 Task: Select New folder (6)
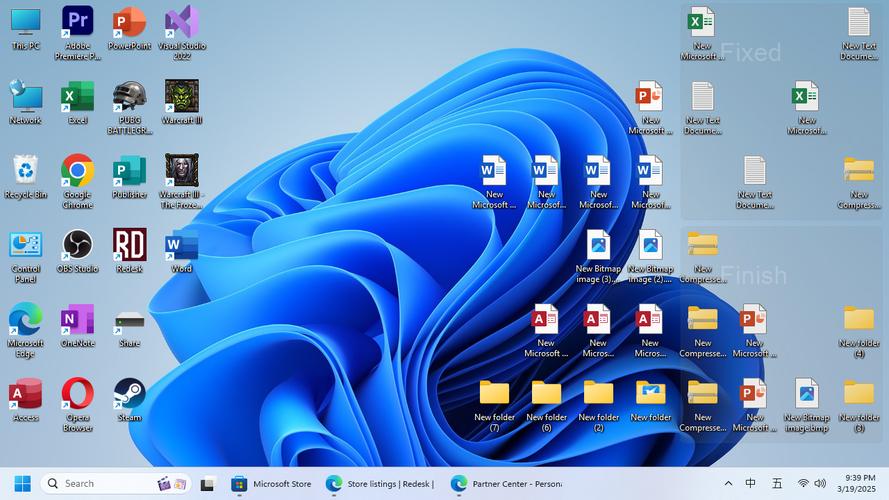coord(547,405)
